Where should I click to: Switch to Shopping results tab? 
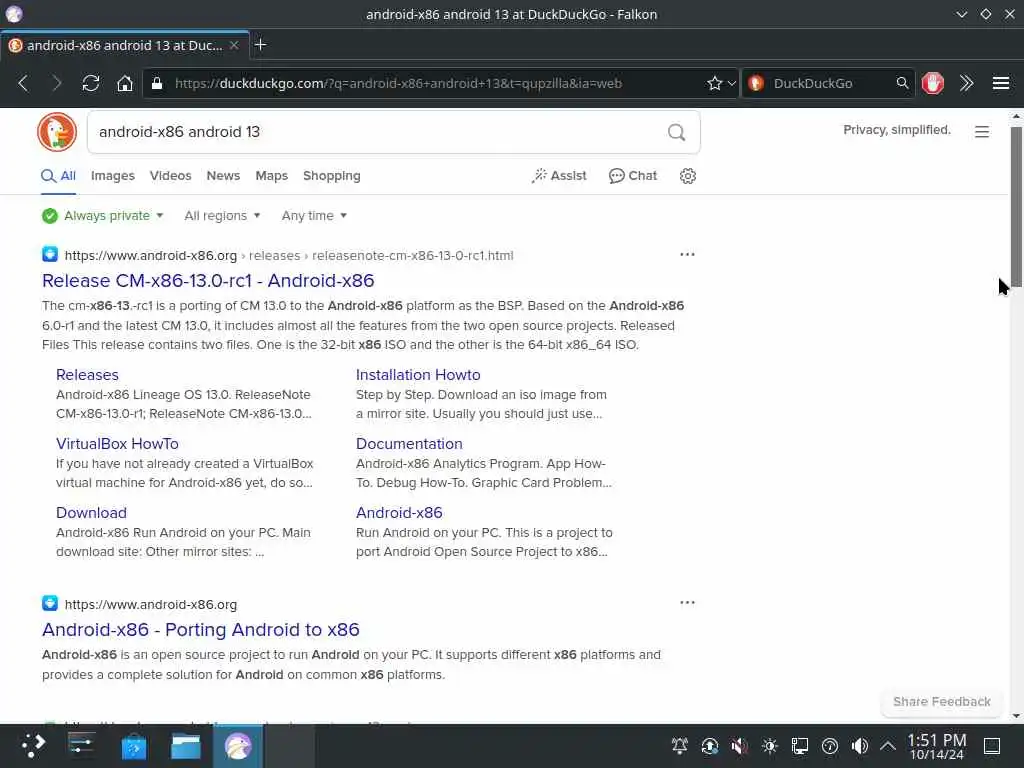tap(332, 176)
